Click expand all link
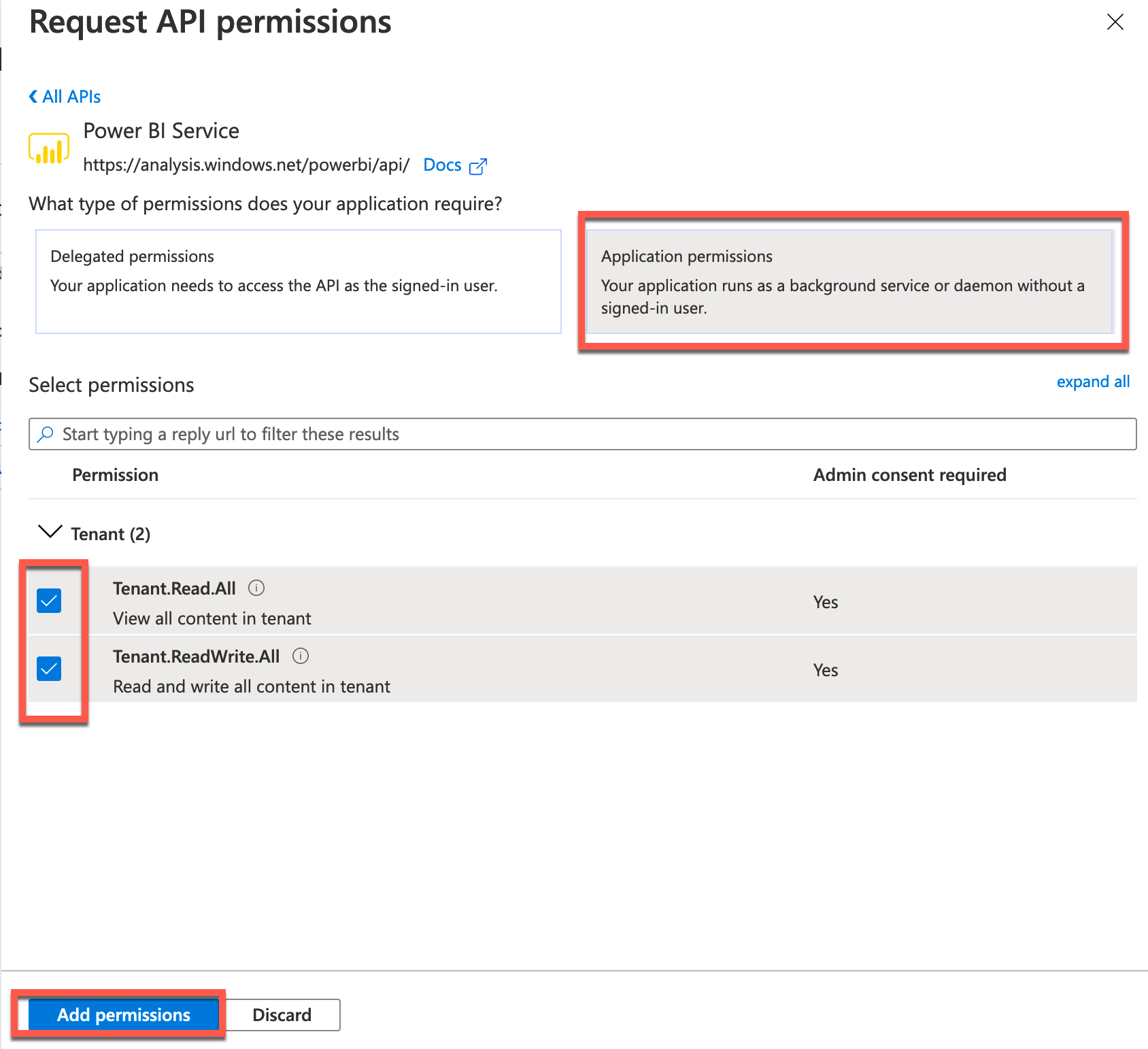This screenshot has height=1049, width=1148. pyautogui.click(x=1093, y=382)
